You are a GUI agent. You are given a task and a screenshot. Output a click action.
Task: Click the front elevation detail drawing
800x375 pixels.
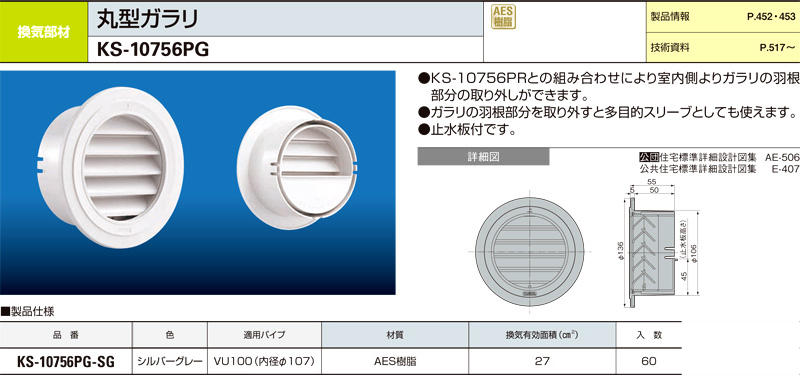pos(530,251)
